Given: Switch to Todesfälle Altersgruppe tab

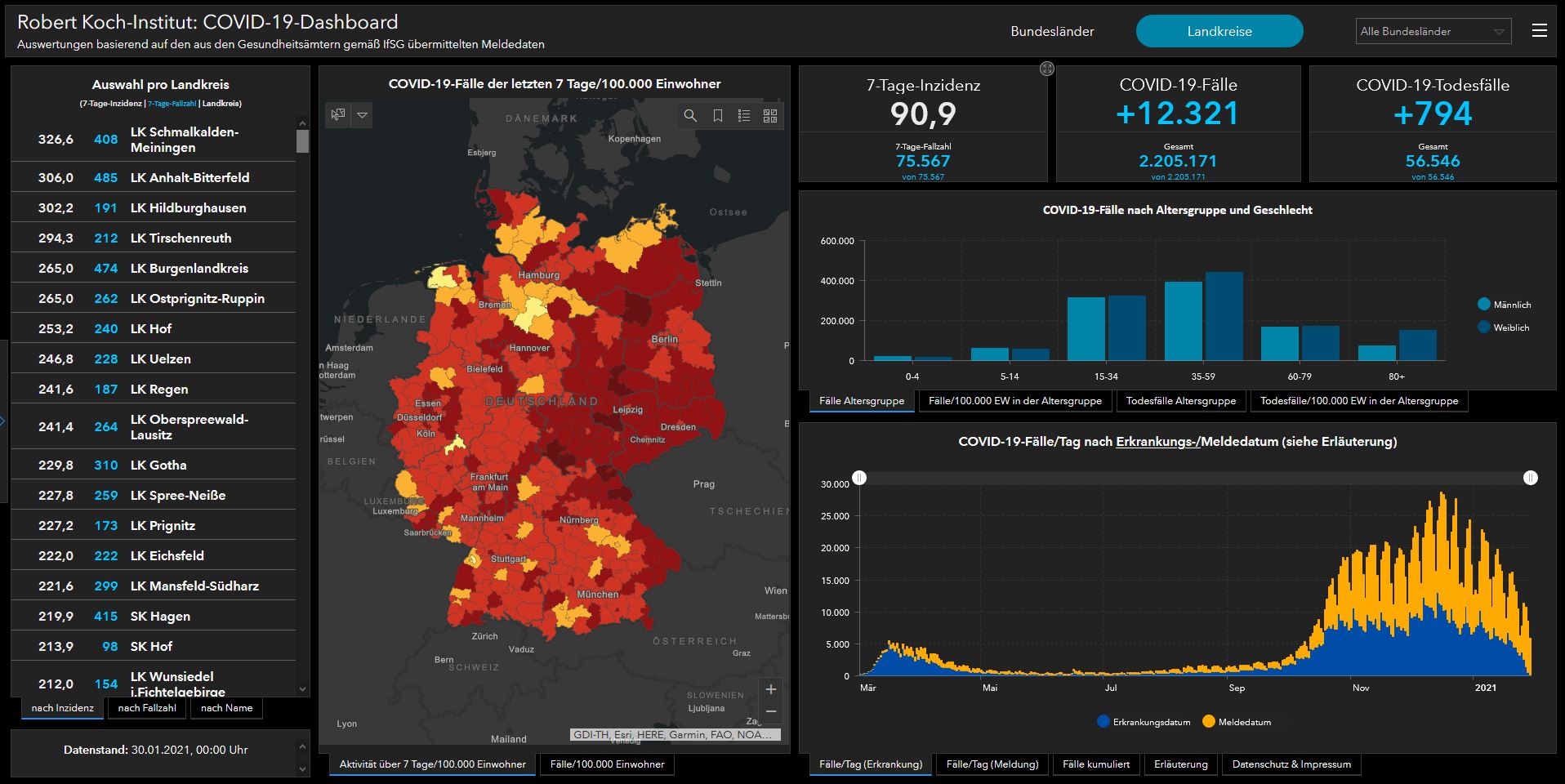Looking at the screenshot, I should pos(1180,401).
